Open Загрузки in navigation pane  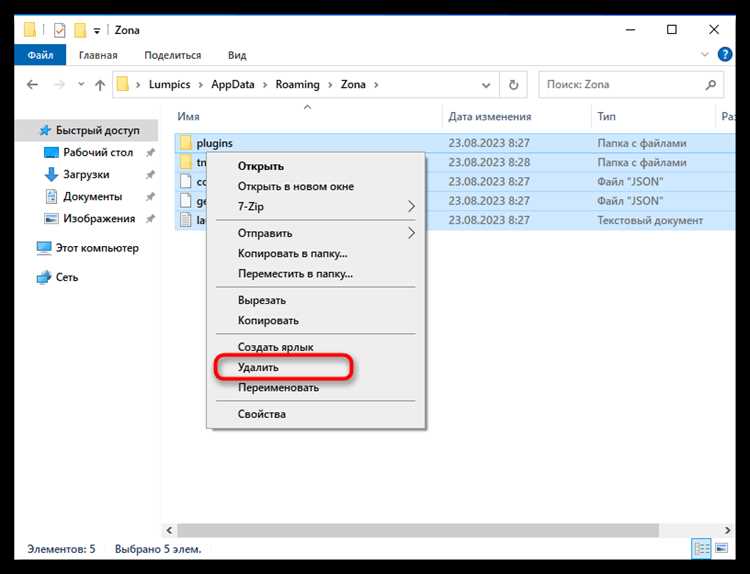click(x=86, y=174)
